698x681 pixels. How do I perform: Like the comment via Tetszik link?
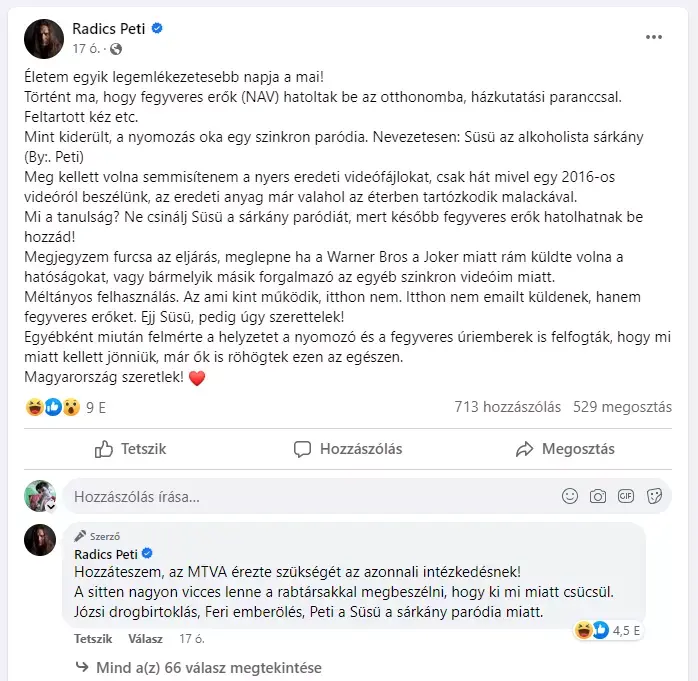tap(93, 639)
